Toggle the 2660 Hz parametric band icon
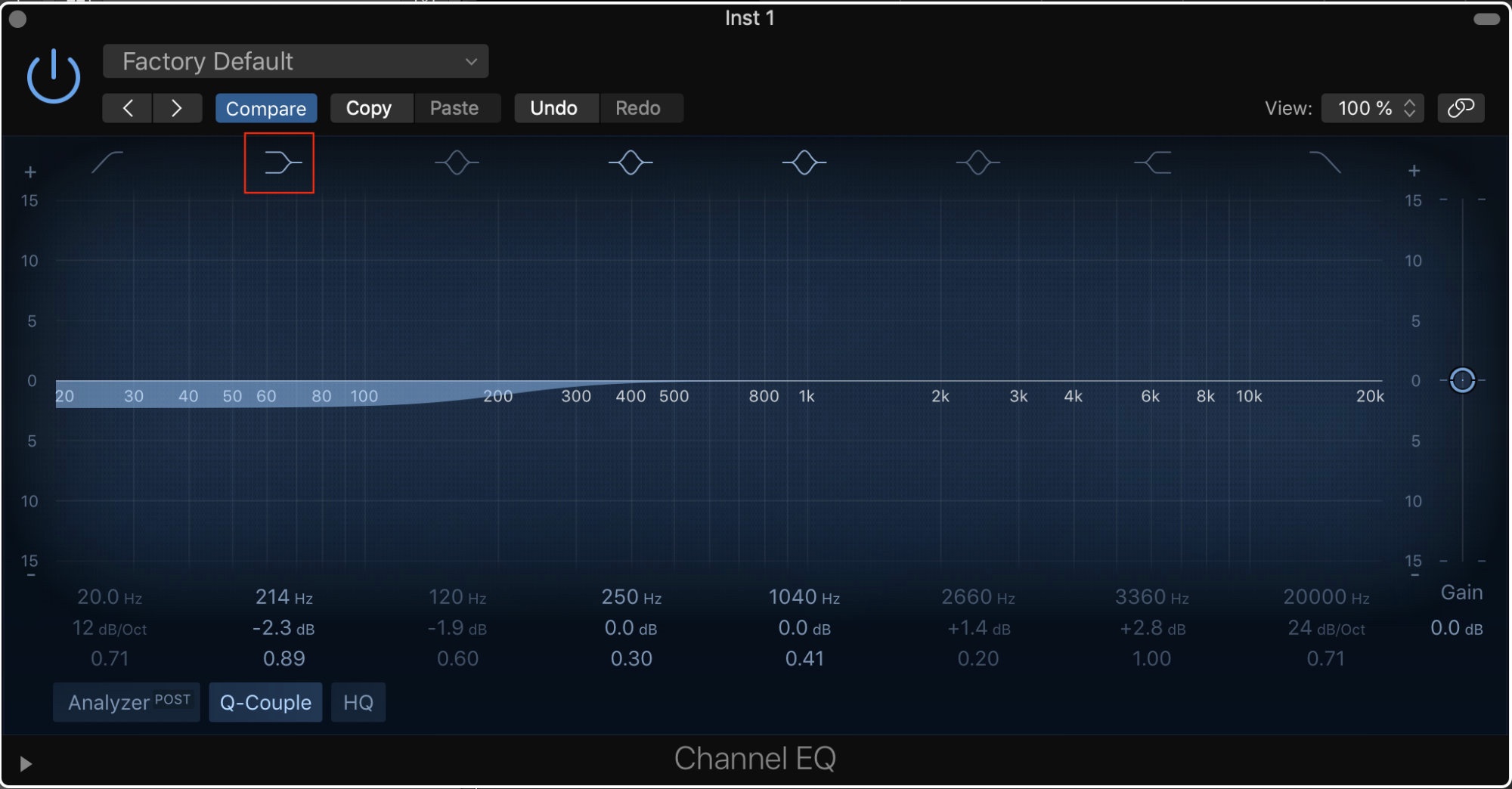This screenshot has height=789, width=1512. pos(978,162)
